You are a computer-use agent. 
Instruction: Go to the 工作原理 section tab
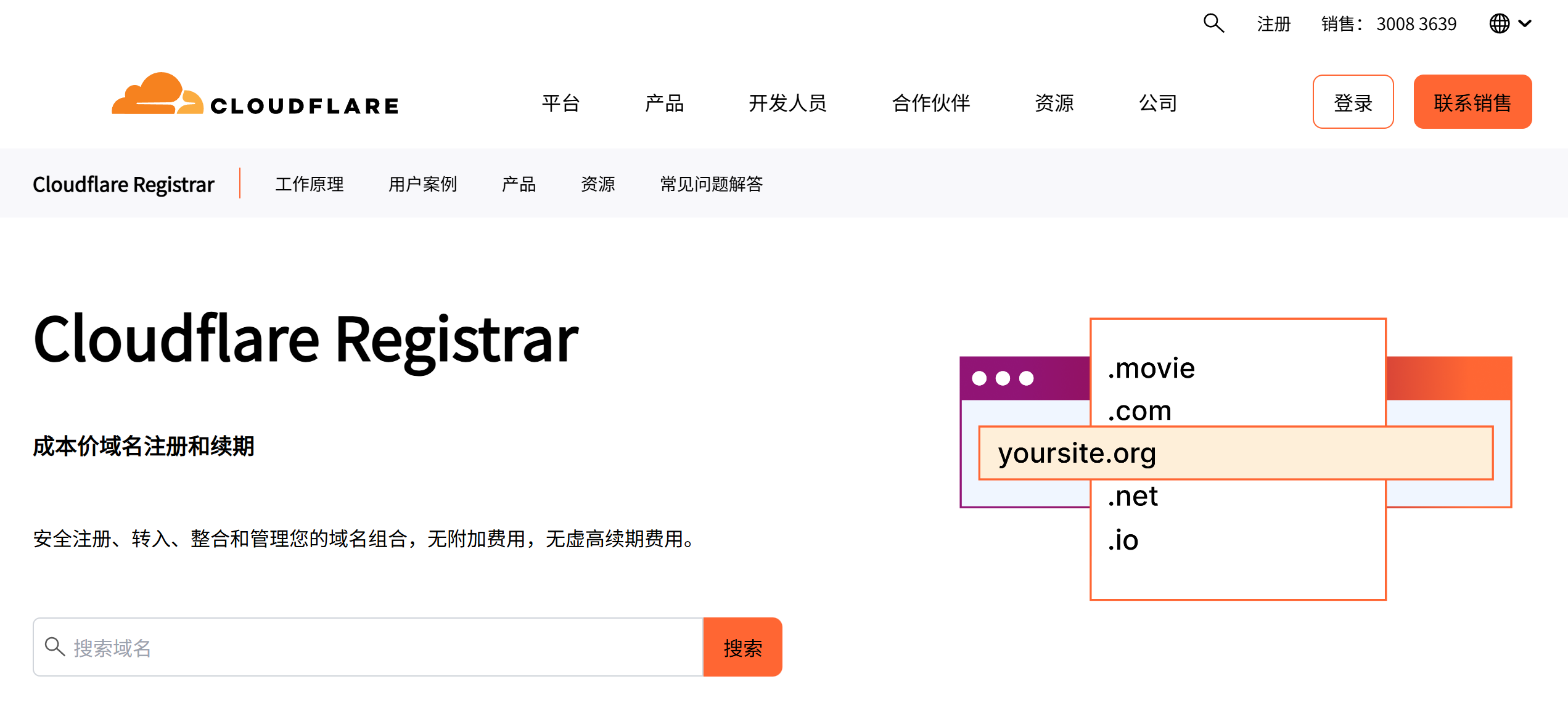pos(309,184)
